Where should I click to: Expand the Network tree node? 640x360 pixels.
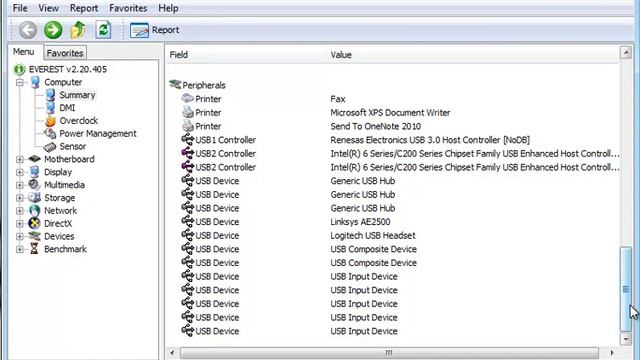pyautogui.click(x=20, y=211)
